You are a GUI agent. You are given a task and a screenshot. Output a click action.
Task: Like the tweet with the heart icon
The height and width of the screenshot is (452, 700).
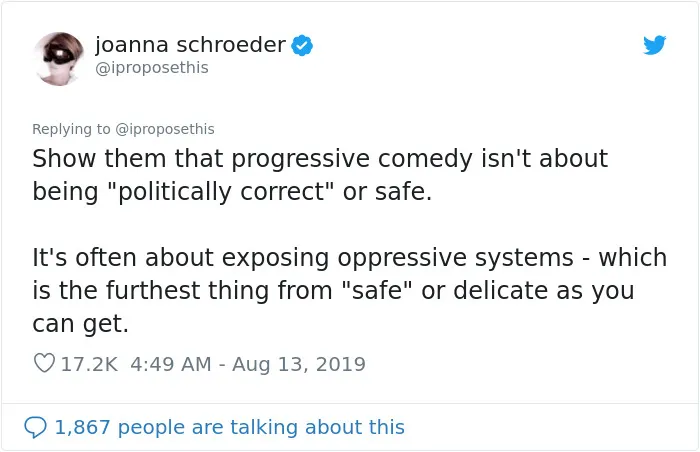[44, 363]
